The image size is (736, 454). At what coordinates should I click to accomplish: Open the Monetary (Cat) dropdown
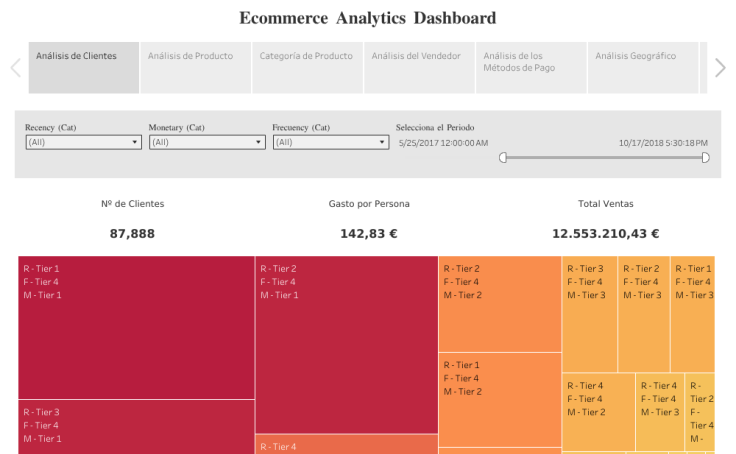click(x=207, y=142)
